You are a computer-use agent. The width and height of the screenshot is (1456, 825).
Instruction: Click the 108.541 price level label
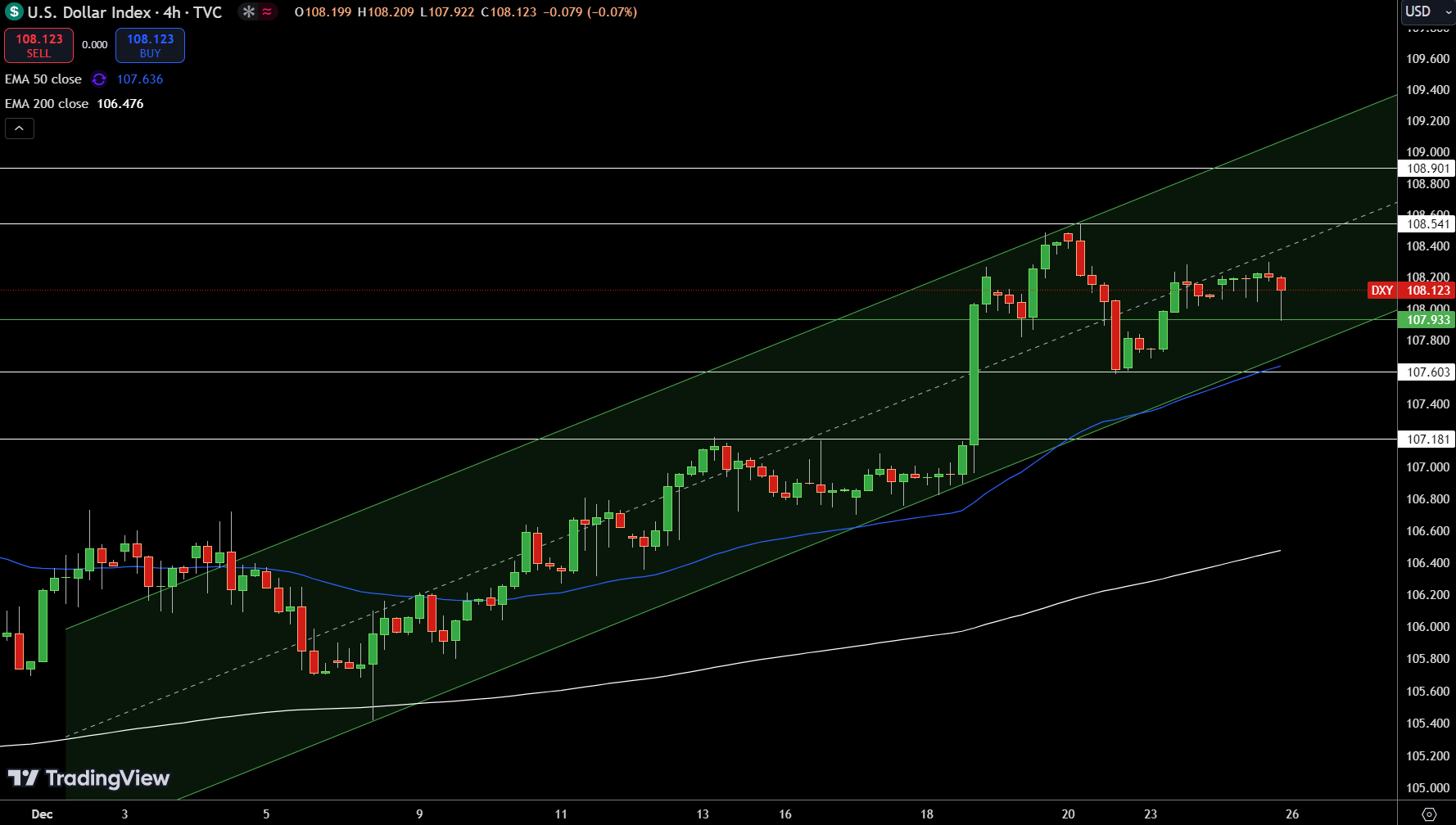coord(1427,224)
